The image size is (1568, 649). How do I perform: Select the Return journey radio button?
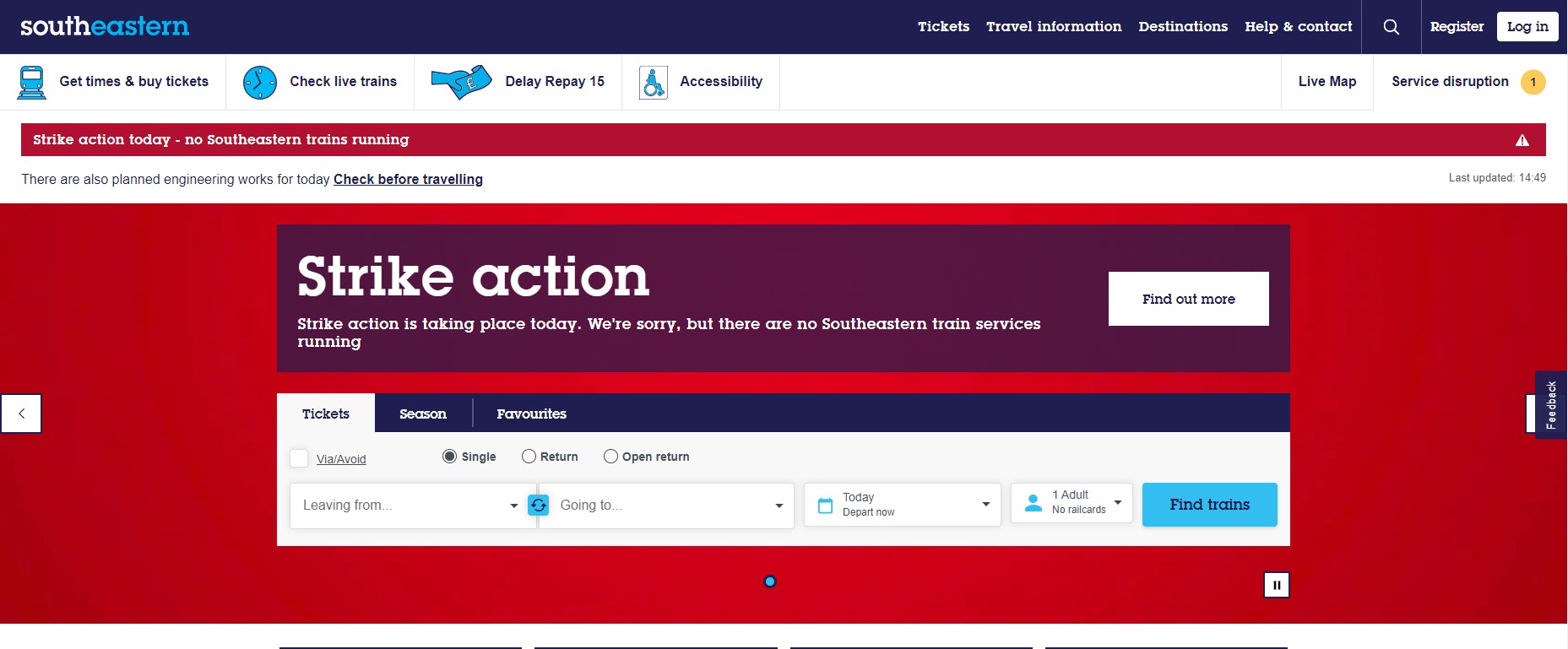[529, 457]
